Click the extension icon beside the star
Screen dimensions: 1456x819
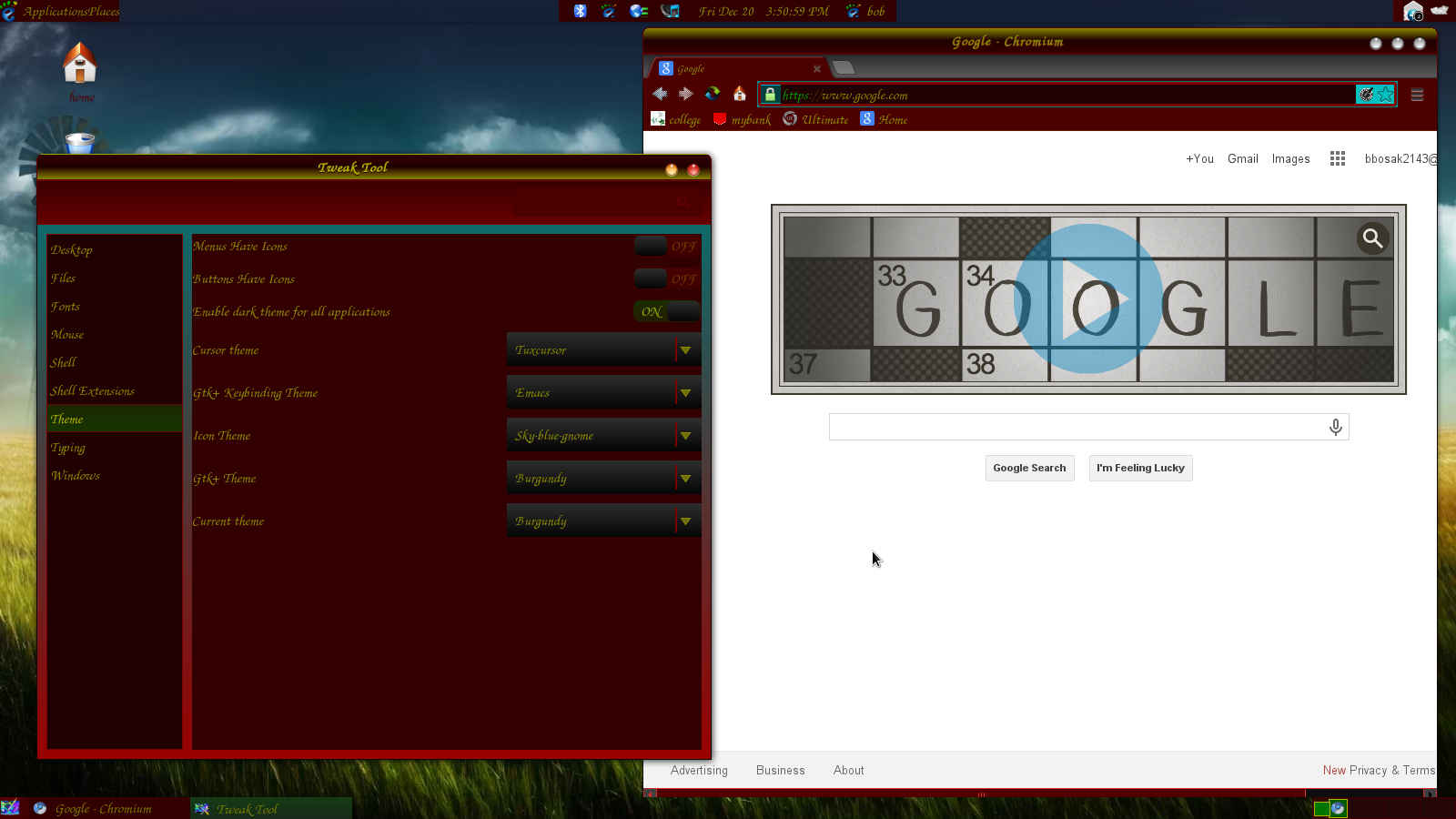[x=1366, y=95]
